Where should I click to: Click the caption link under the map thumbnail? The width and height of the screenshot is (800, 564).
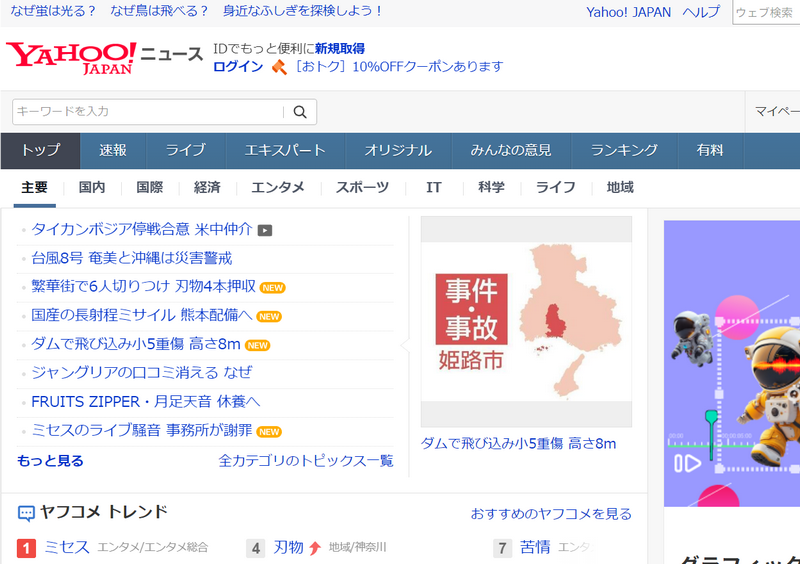point(518,444)
